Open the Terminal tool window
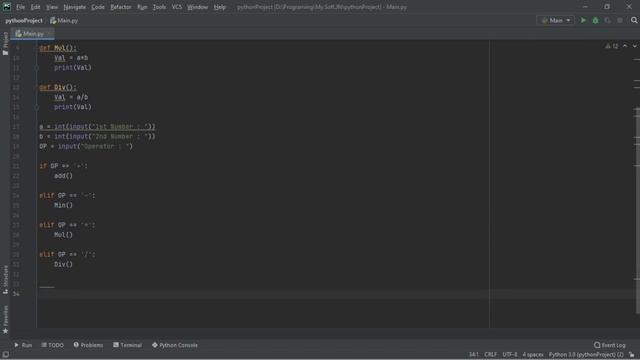Image resolution: width=640 pixels, height=360 pixels. coord(127,345)
